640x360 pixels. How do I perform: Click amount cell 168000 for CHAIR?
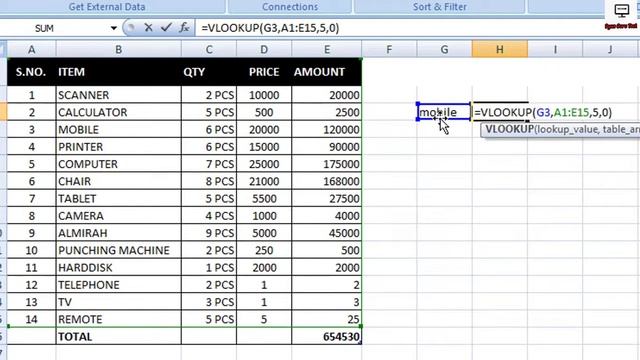click(327, 181)
